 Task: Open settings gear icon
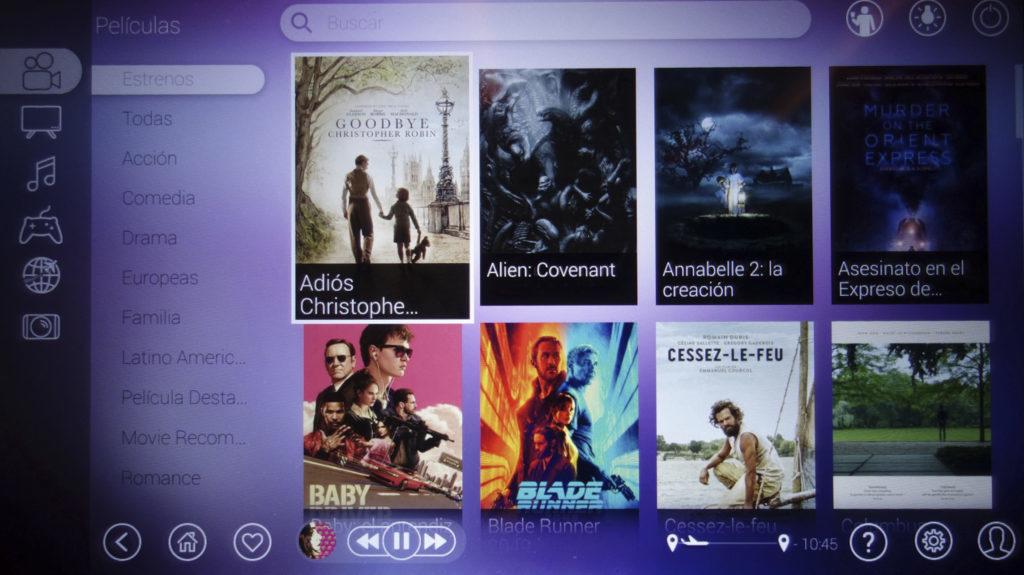(933, 541)
